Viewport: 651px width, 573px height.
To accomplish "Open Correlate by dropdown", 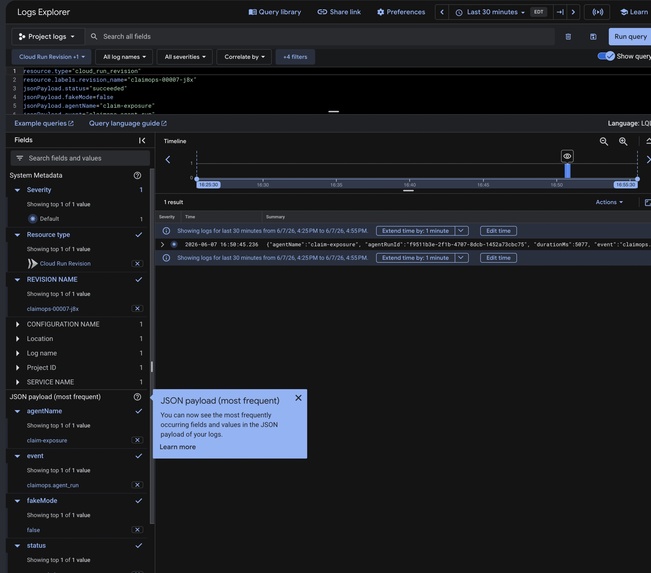I will point(244,57).
